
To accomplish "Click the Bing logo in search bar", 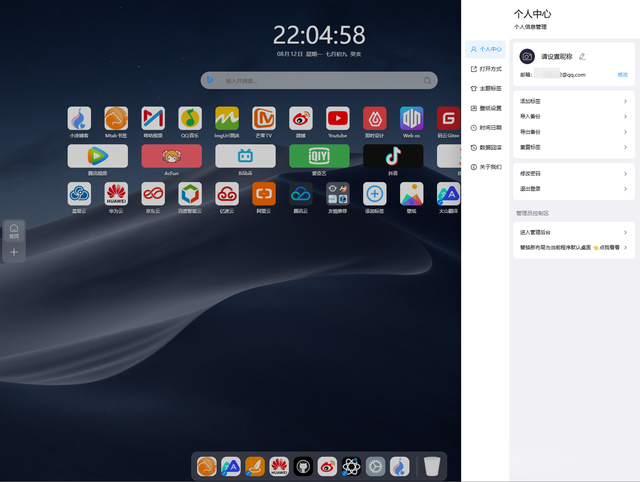I will [210, 80].
